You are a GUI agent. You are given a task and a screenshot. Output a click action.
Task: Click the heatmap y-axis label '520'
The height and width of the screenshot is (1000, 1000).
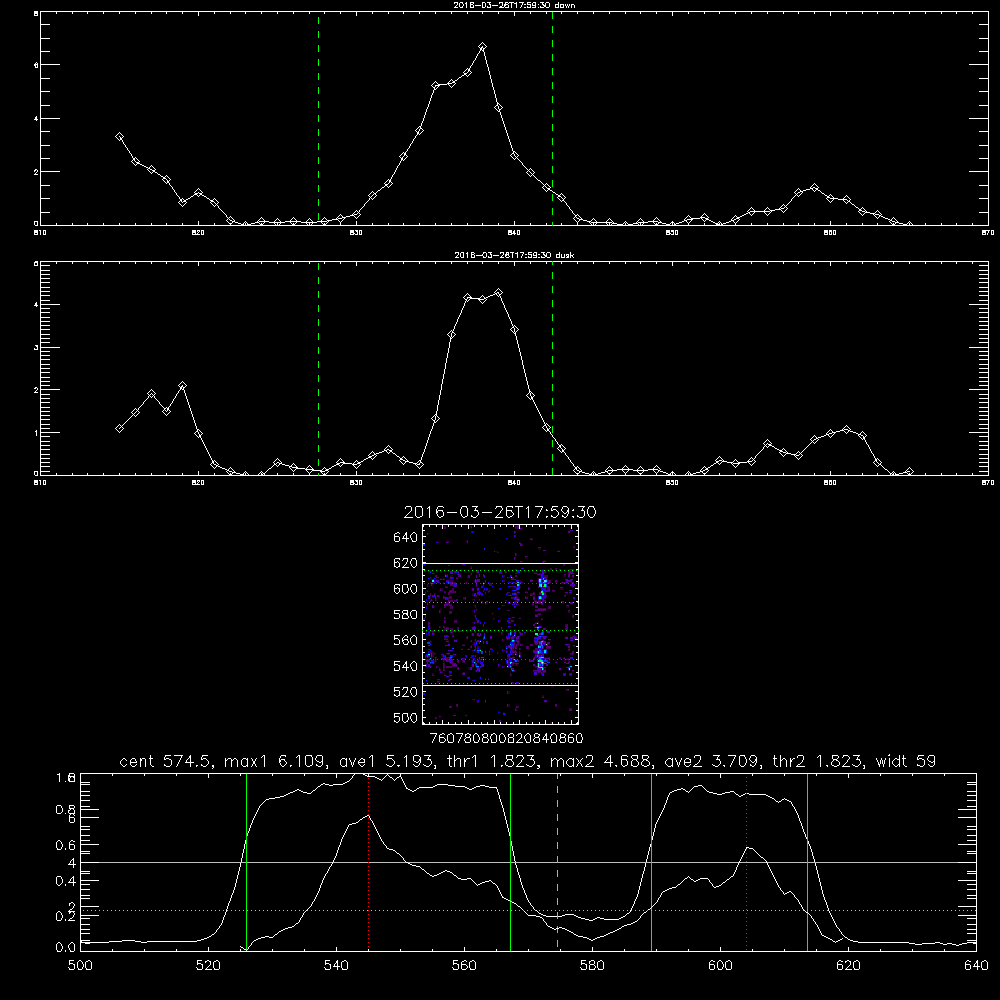point(406,692)
